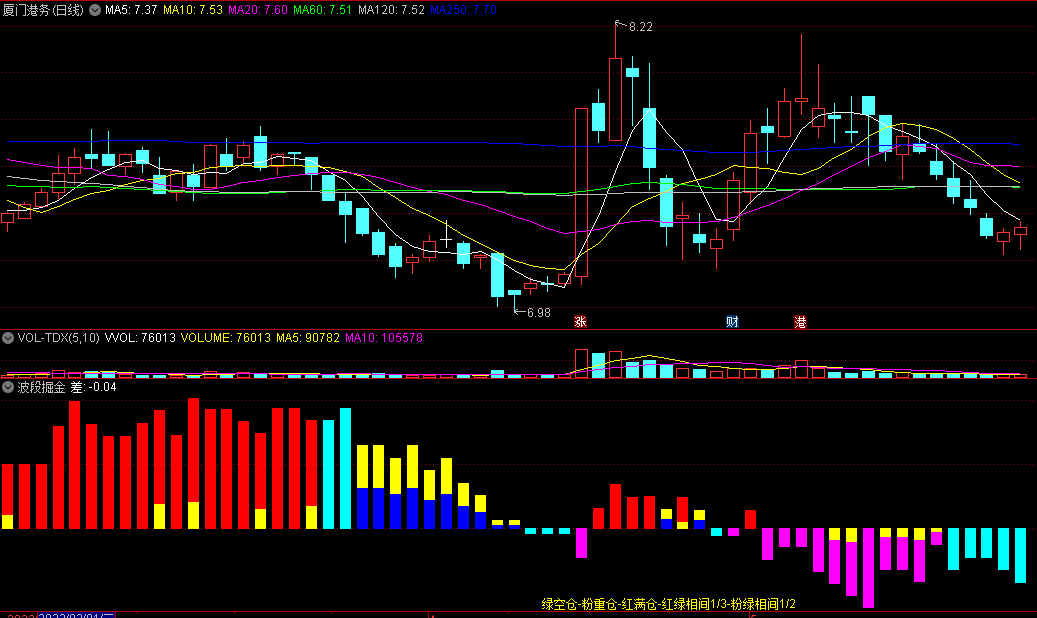Open the VOL-TDX indicator dropdown icon
1037x618 pixels.
8,338
